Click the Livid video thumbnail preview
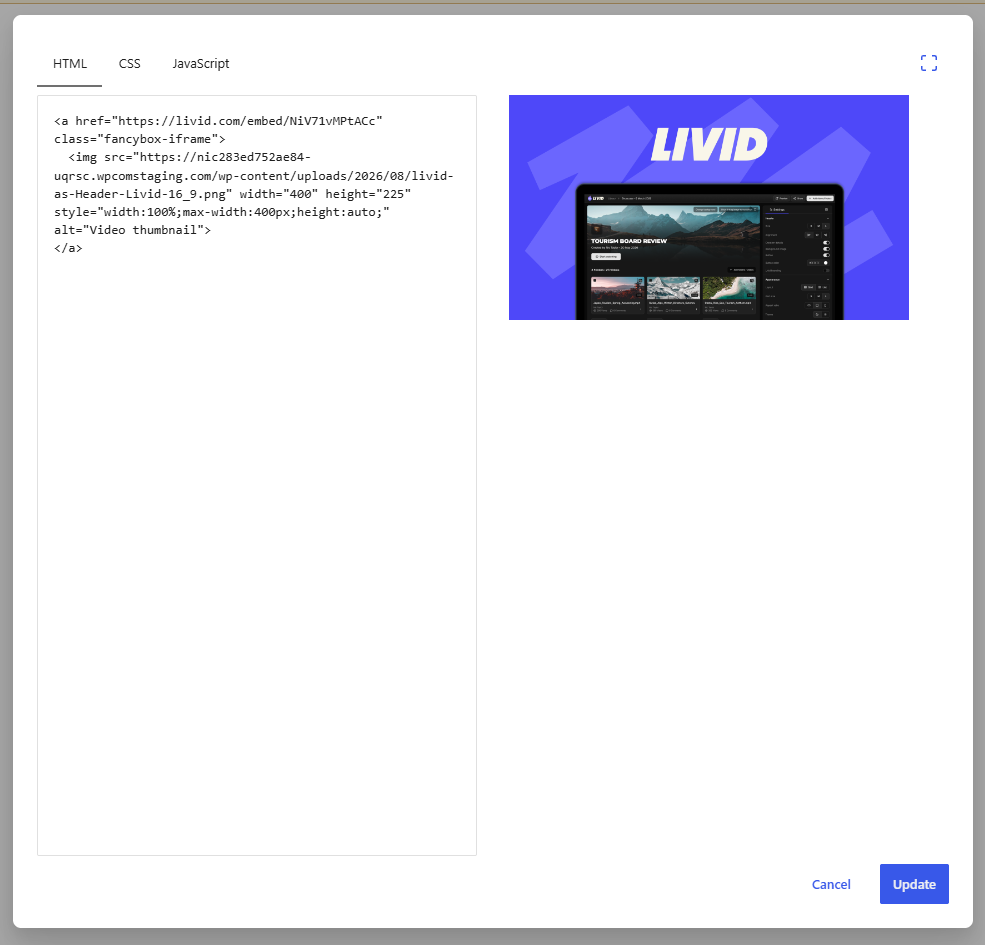 tap(709, 207)
